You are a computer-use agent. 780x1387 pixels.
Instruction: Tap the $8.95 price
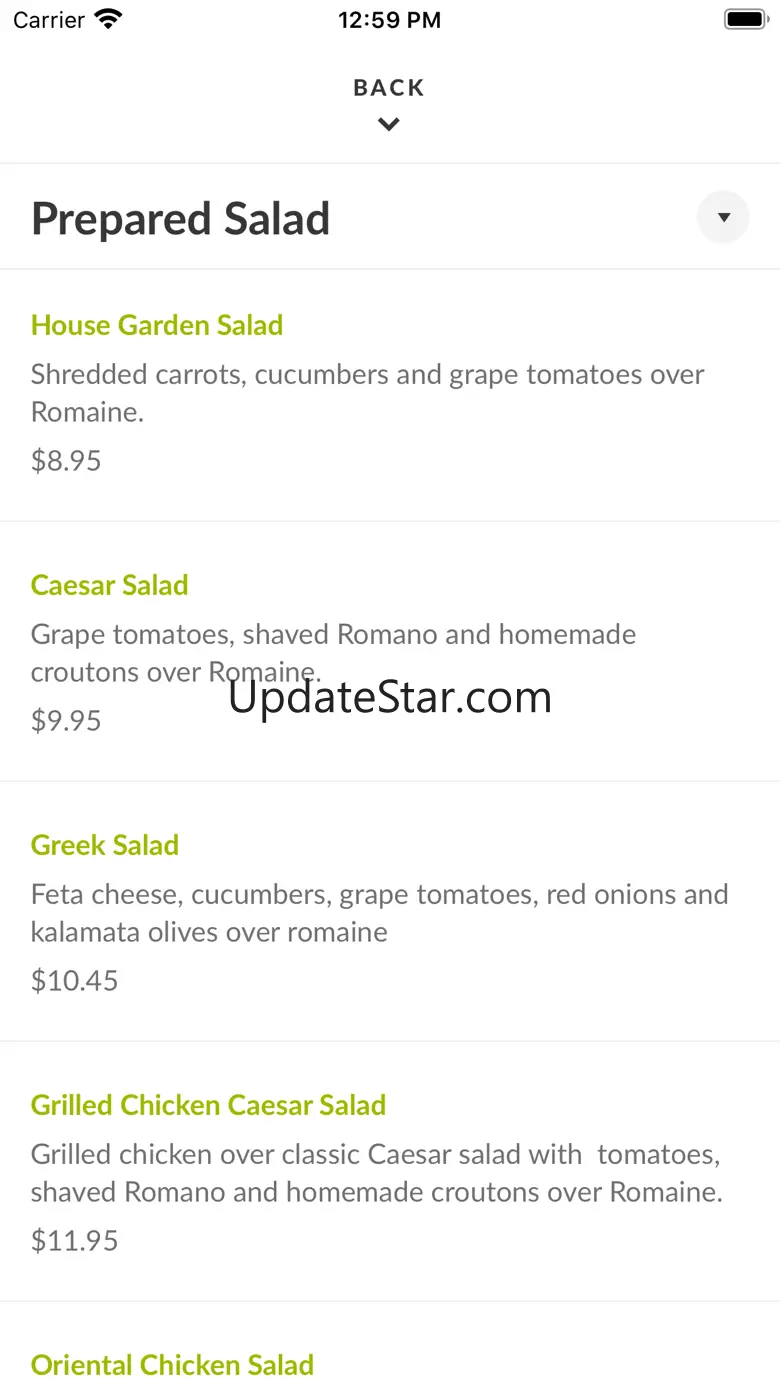click(x=66, y=461)
